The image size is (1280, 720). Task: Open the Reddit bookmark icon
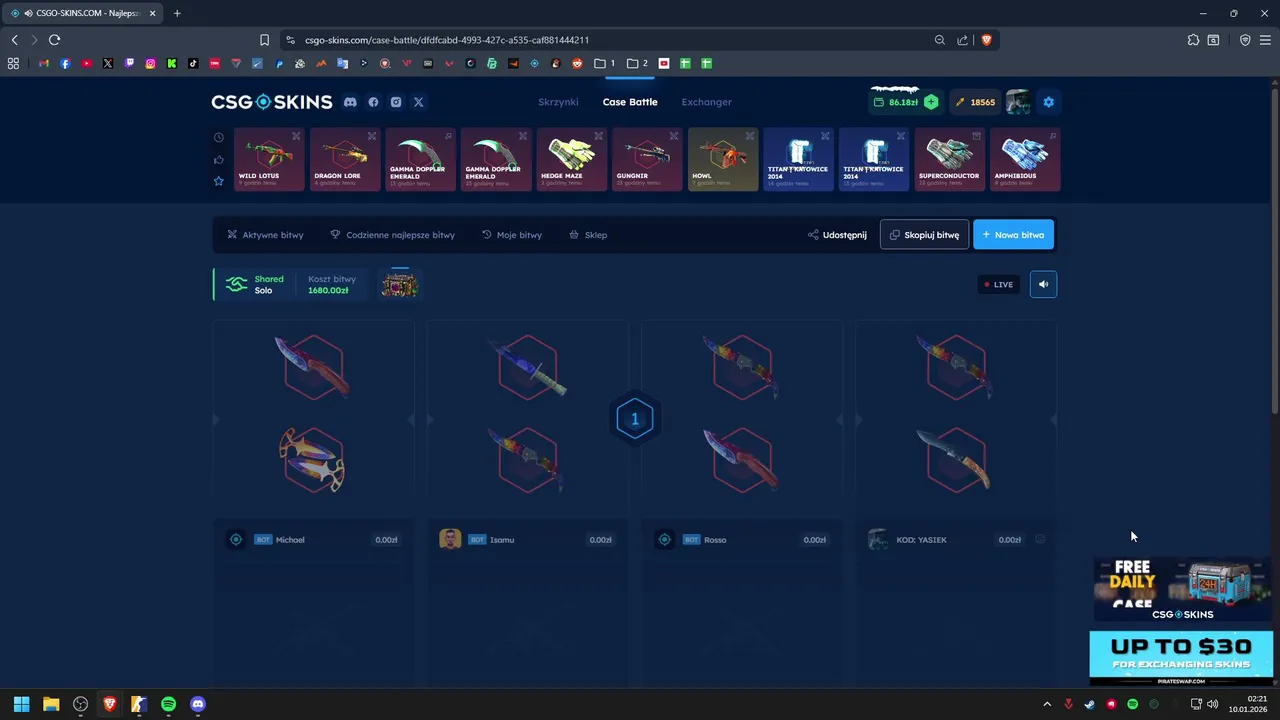coord(577,63)
